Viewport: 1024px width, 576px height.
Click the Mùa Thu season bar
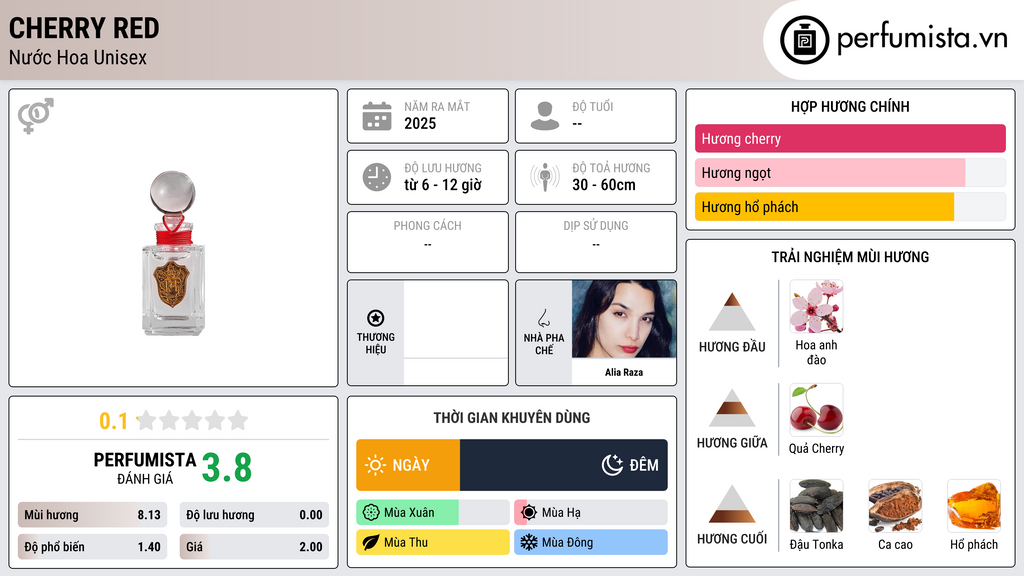coord(433,542)
